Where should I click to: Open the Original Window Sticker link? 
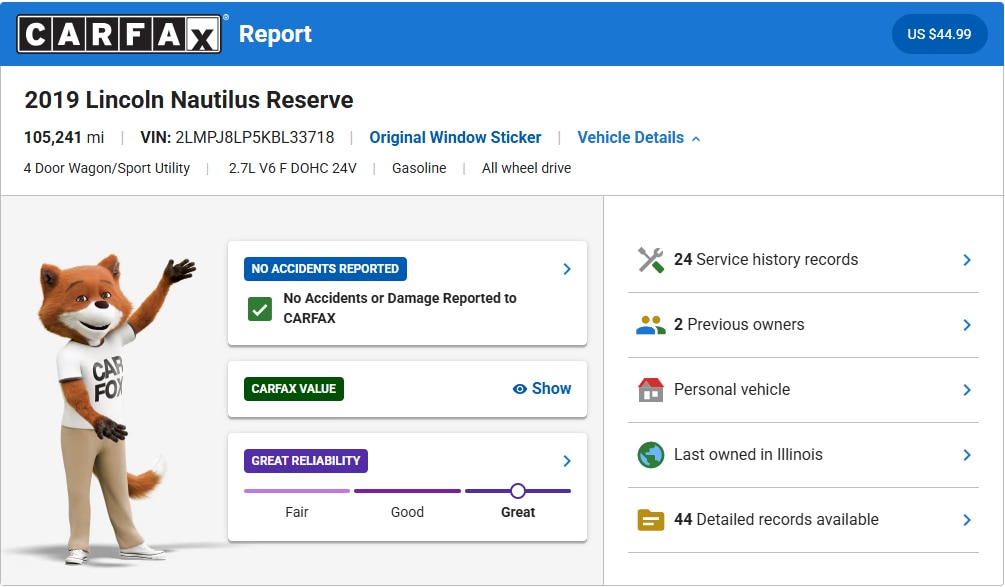455,138
